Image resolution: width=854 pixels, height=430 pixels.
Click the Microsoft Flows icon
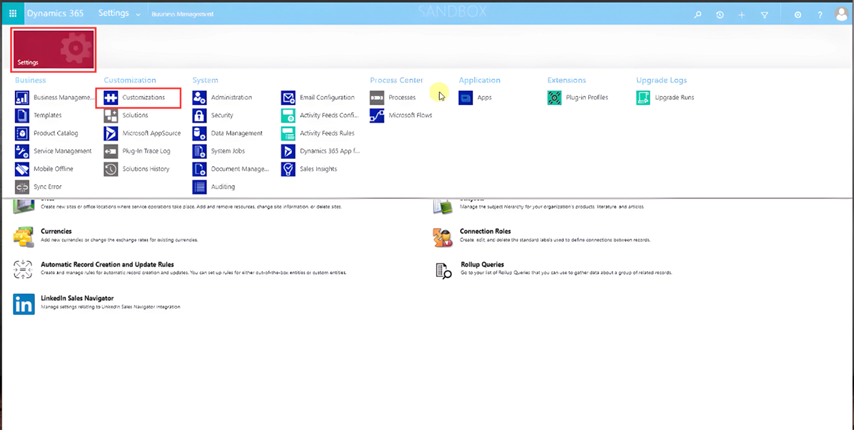[377, 115]
